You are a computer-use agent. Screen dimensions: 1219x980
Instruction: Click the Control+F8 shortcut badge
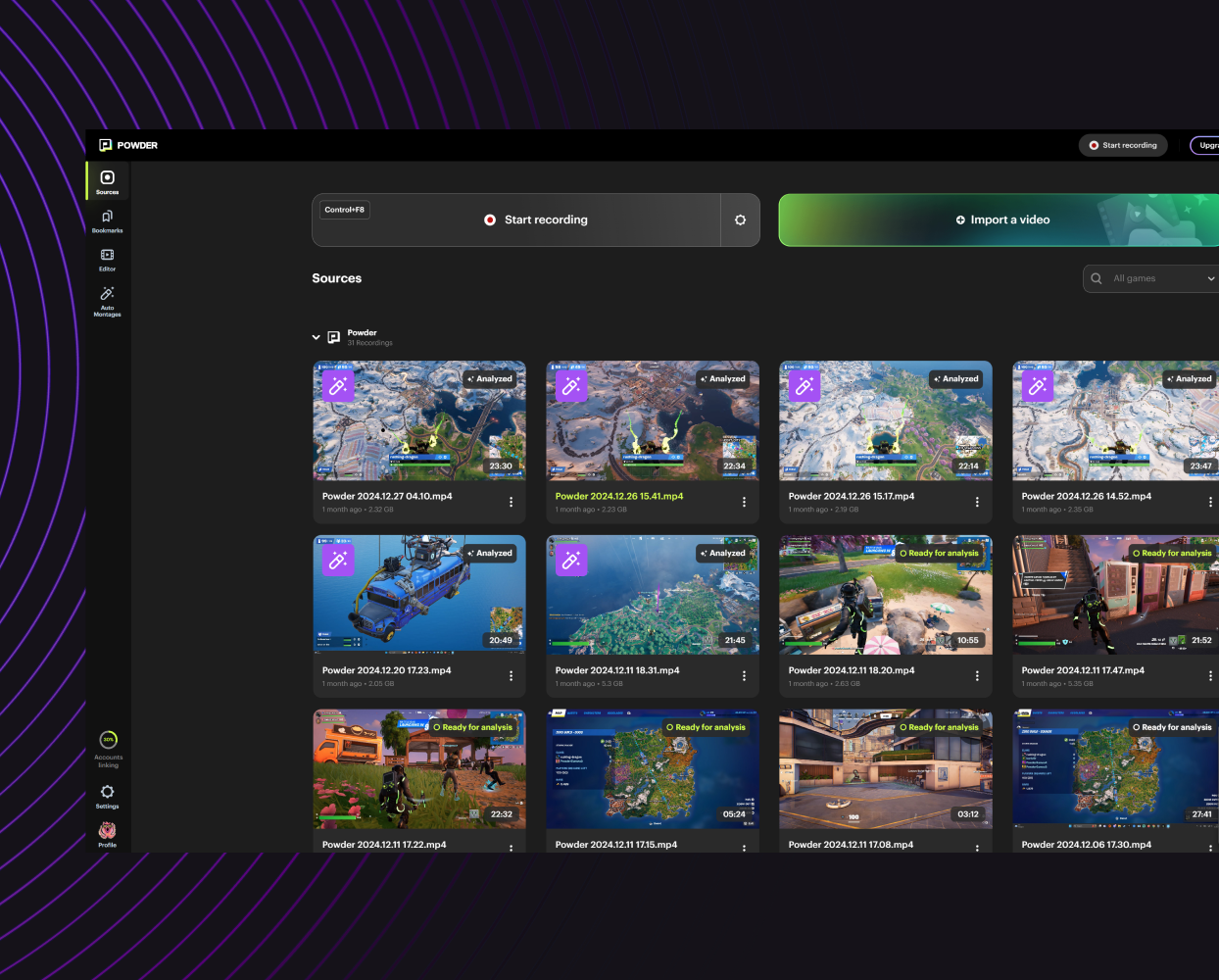tap(345, 210)
